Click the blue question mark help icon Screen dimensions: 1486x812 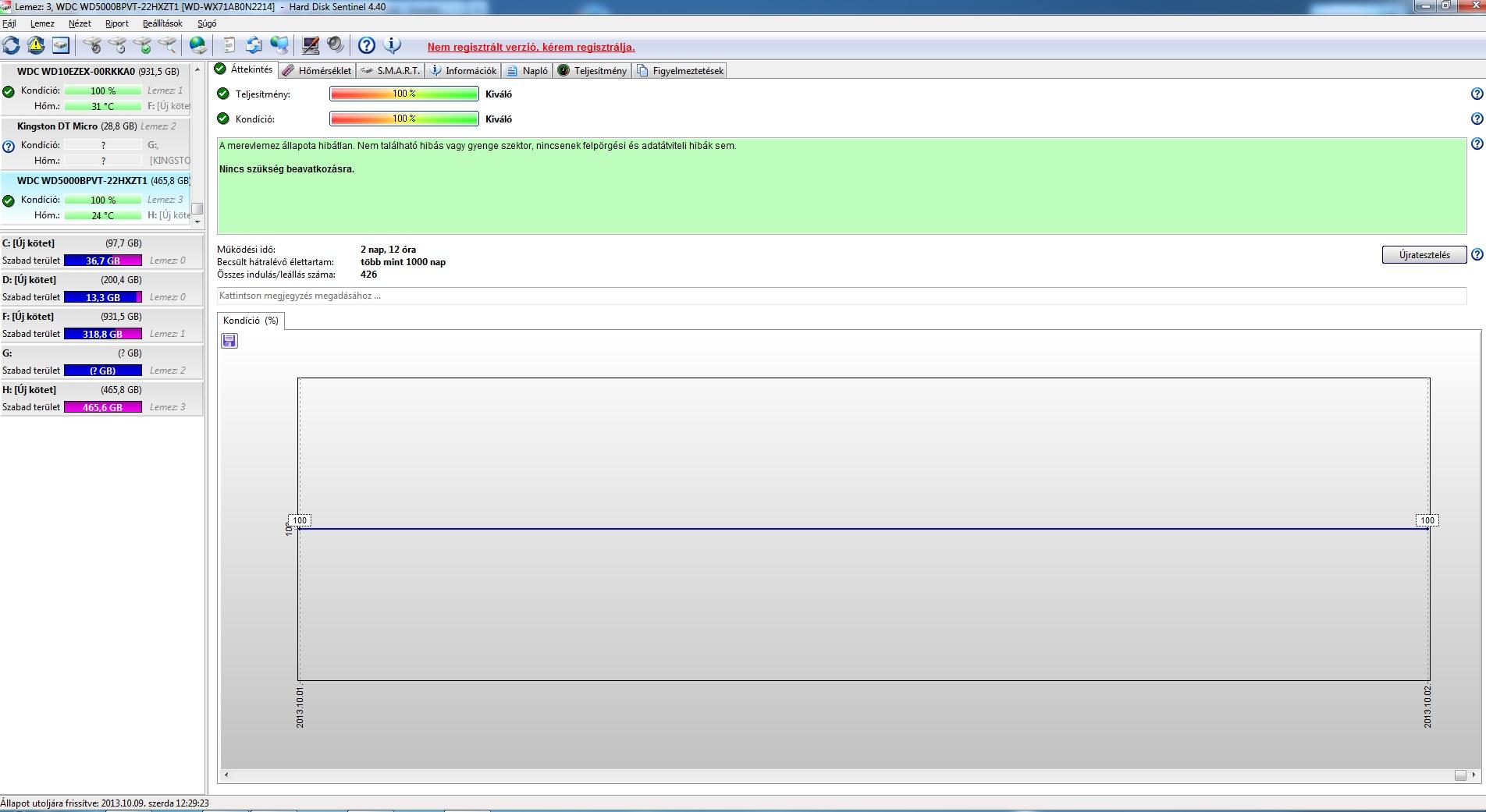(x=367, y=45)
